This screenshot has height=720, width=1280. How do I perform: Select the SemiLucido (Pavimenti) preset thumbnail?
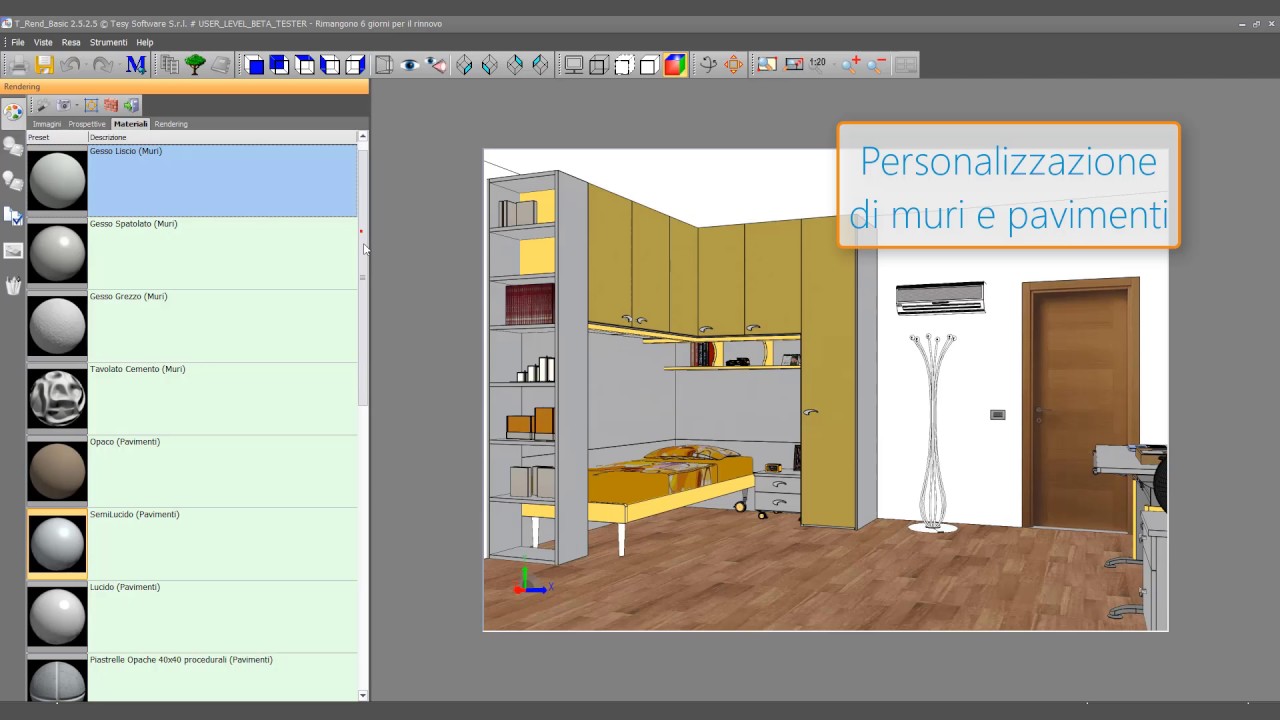(57, 544)
